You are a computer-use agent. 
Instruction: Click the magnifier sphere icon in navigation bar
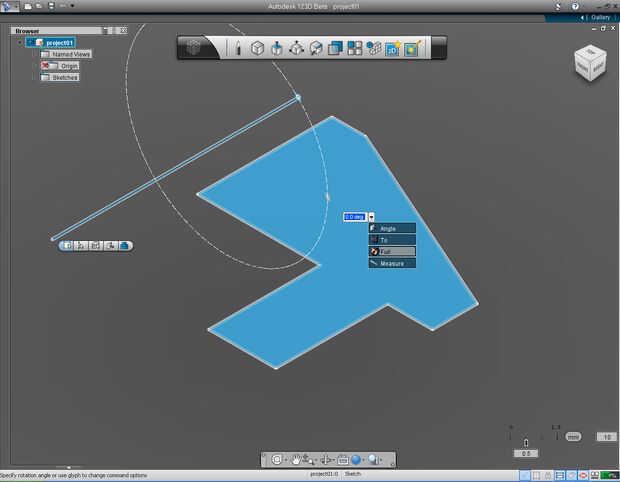pos(373,459)
